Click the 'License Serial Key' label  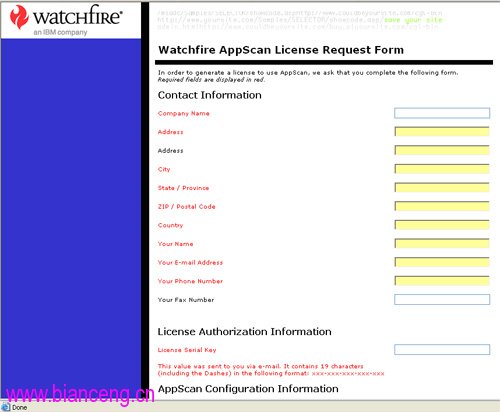(x=187, y=350)
